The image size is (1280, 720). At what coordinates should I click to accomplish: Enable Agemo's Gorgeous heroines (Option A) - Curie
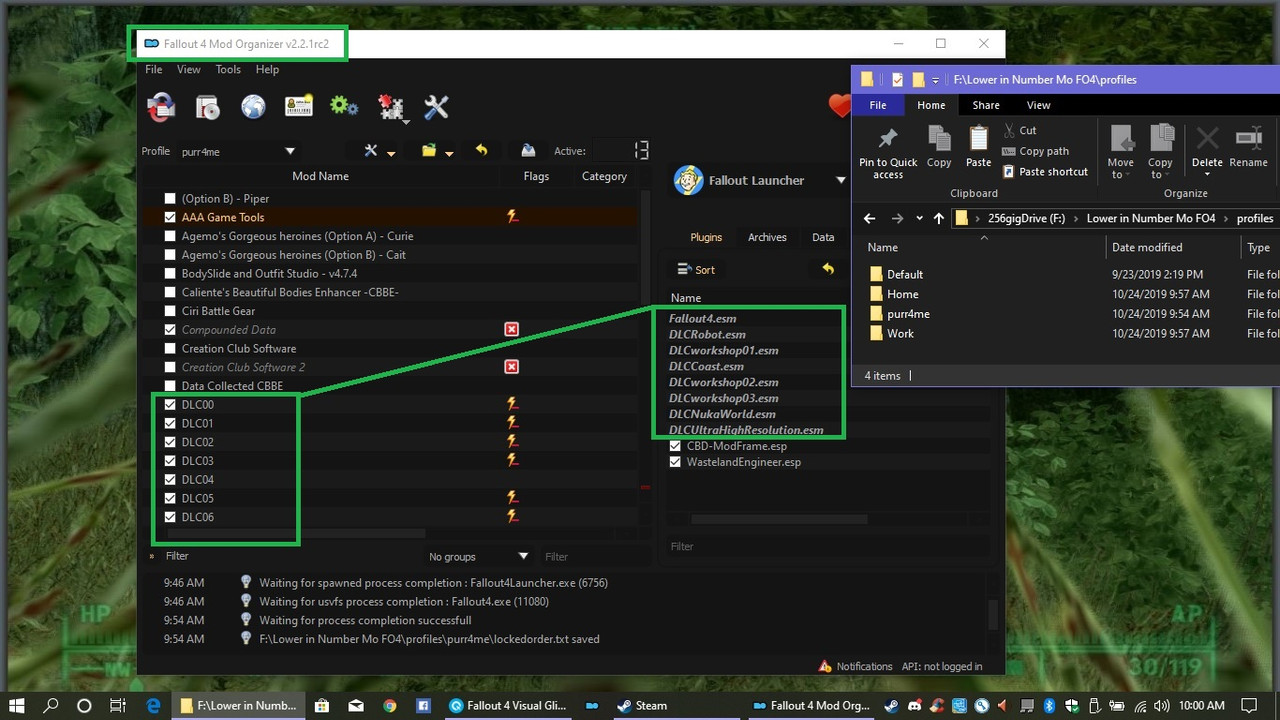coord(170,236)
